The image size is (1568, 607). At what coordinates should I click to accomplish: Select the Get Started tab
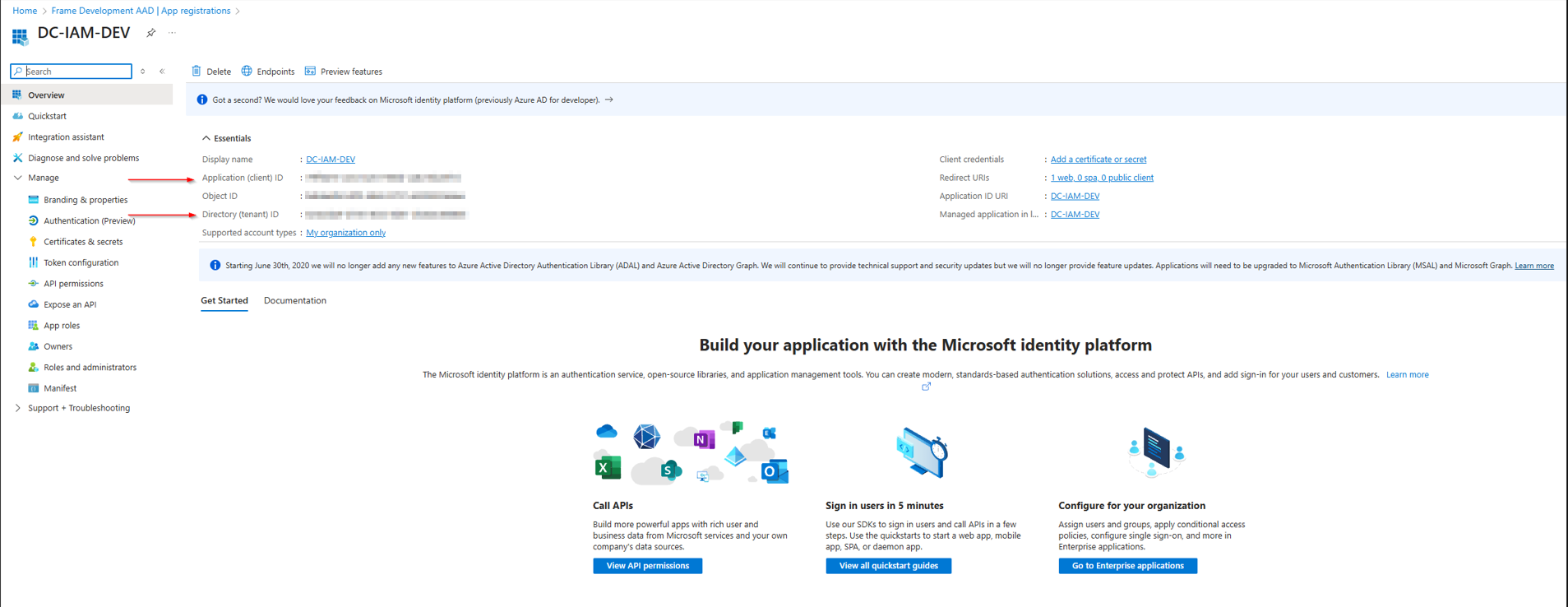pyautogui.click(x=224, y=301)
